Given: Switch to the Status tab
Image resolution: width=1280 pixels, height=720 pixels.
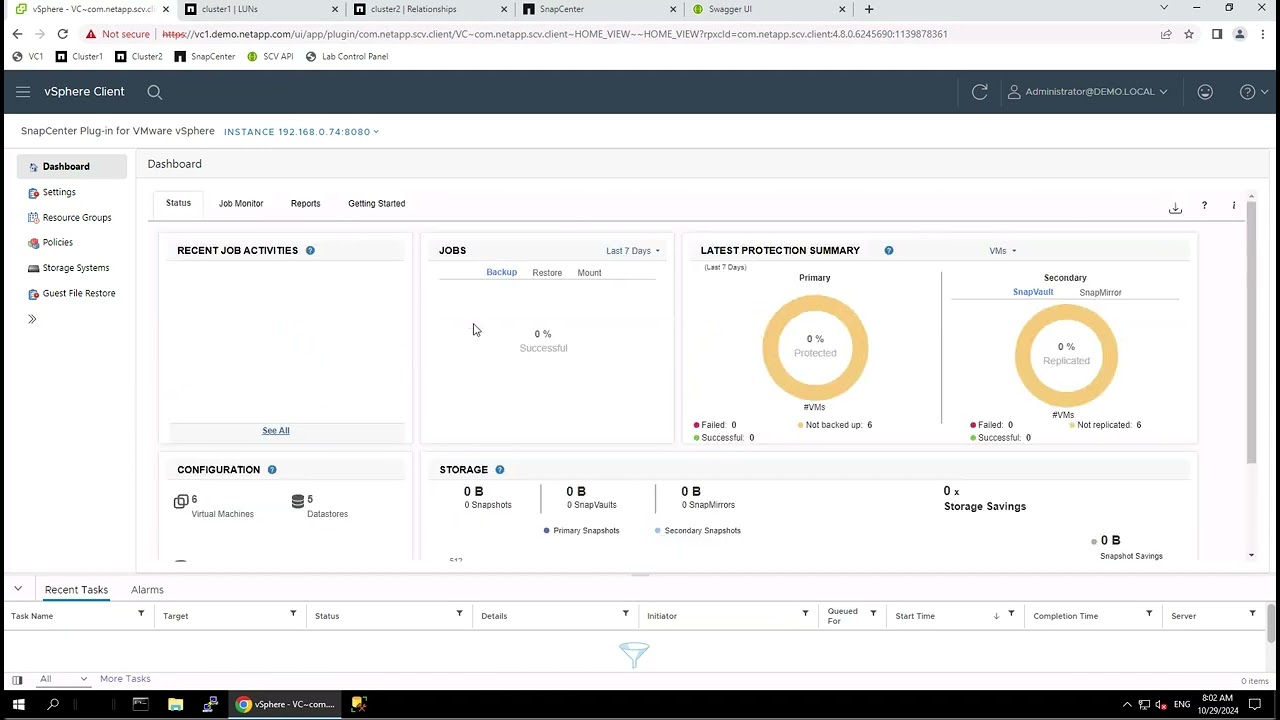Looking at the screenshot, I should point(178,203).
